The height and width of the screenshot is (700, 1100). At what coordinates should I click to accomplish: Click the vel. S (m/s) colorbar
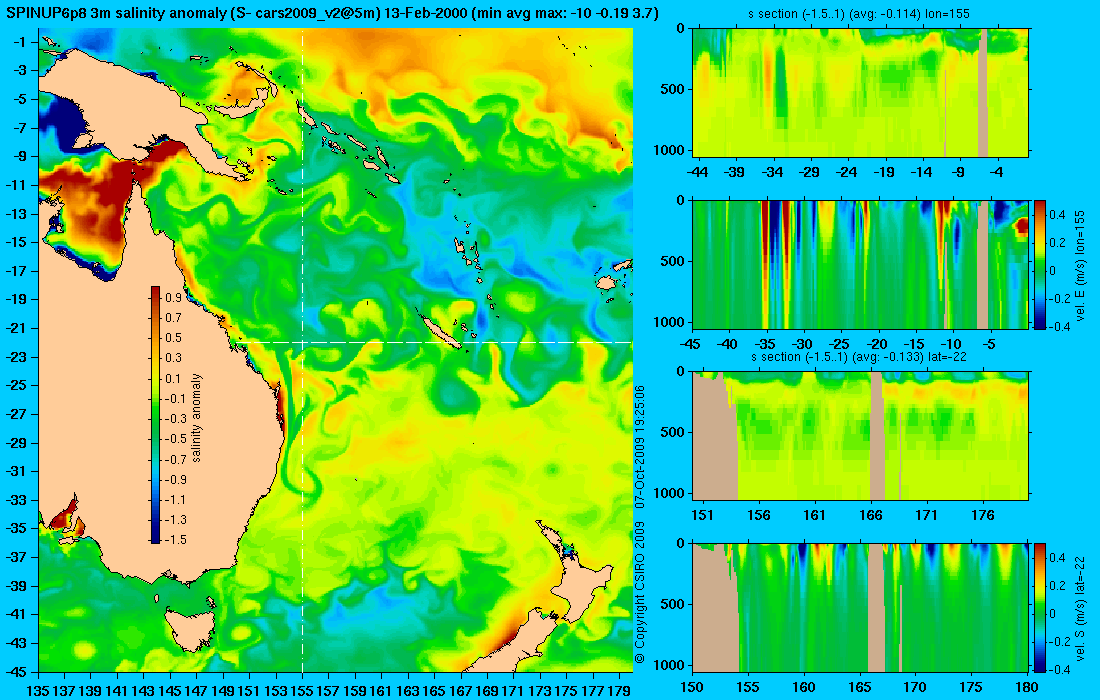click(x=1039, y=607)
